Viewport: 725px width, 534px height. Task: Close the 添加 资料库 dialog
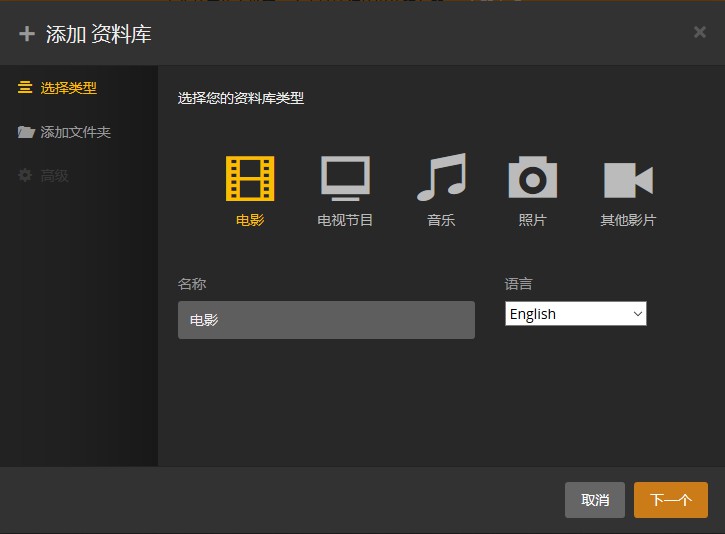coord(699,32)
